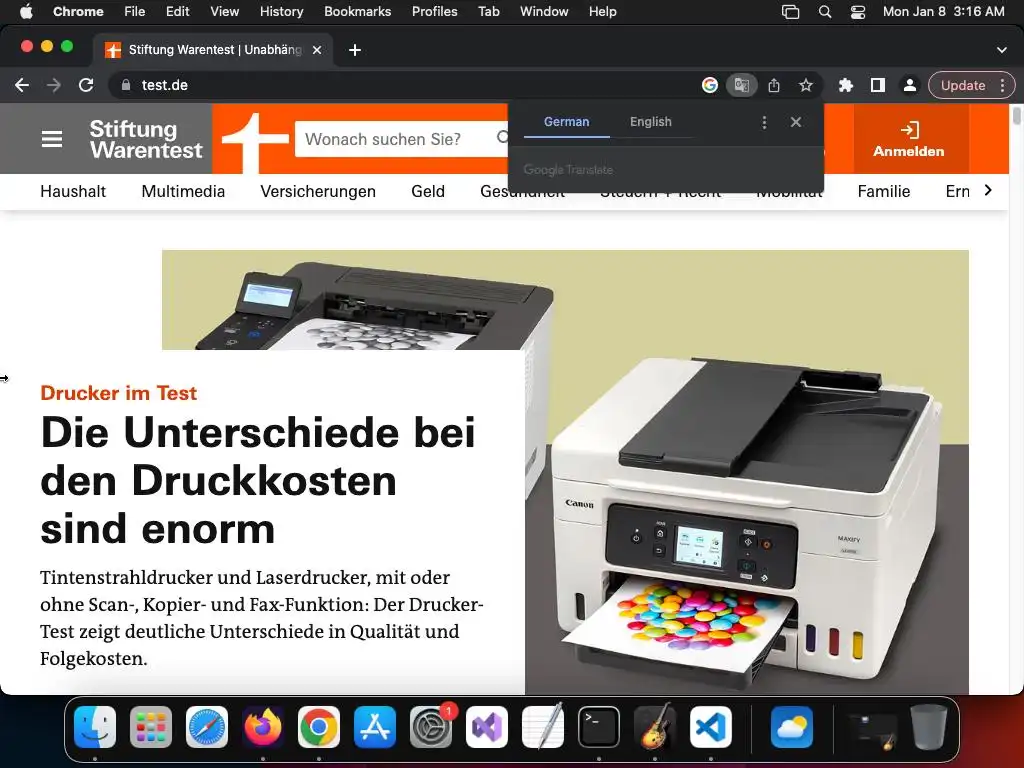
Task: Launch Safari from the Dock
Action: click(x=207, y=727)
